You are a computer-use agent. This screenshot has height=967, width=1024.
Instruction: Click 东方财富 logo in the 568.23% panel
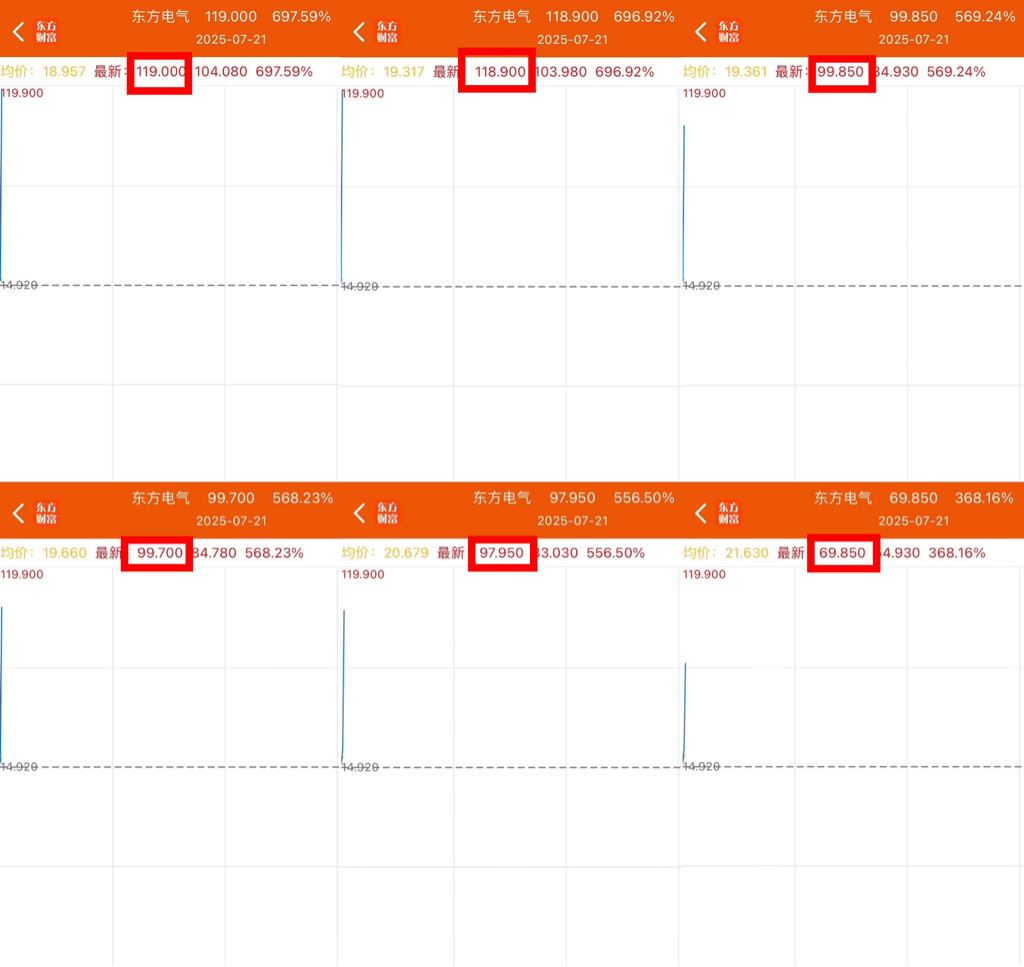pos(46,513)
